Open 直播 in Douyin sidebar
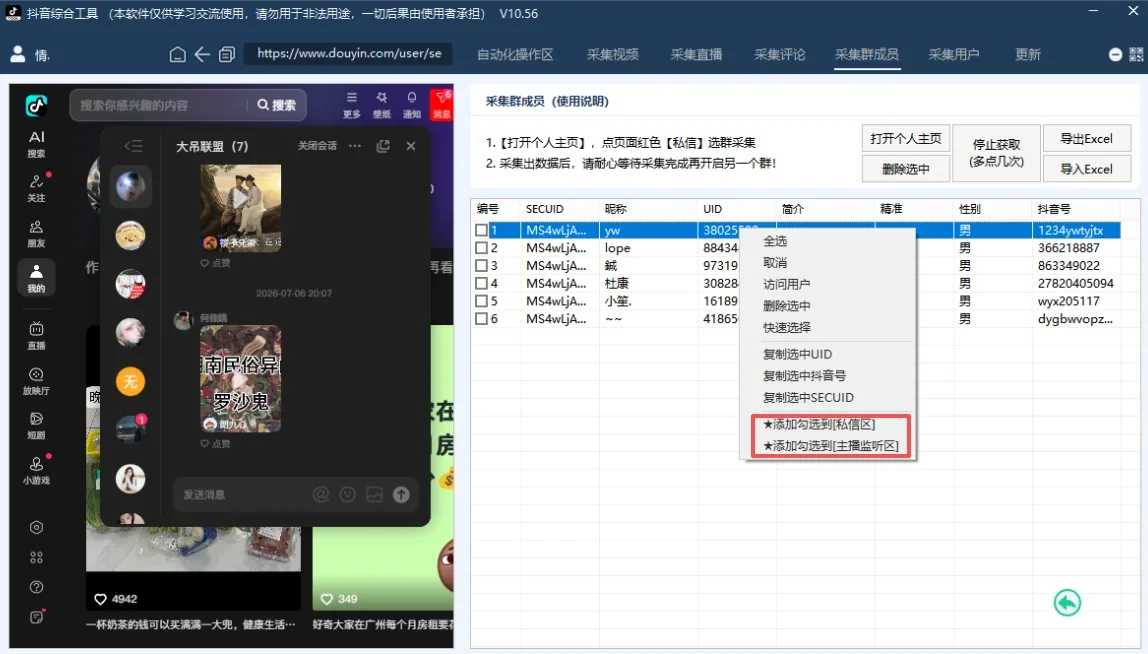The image size is (1148, 654). coord(37,335)
